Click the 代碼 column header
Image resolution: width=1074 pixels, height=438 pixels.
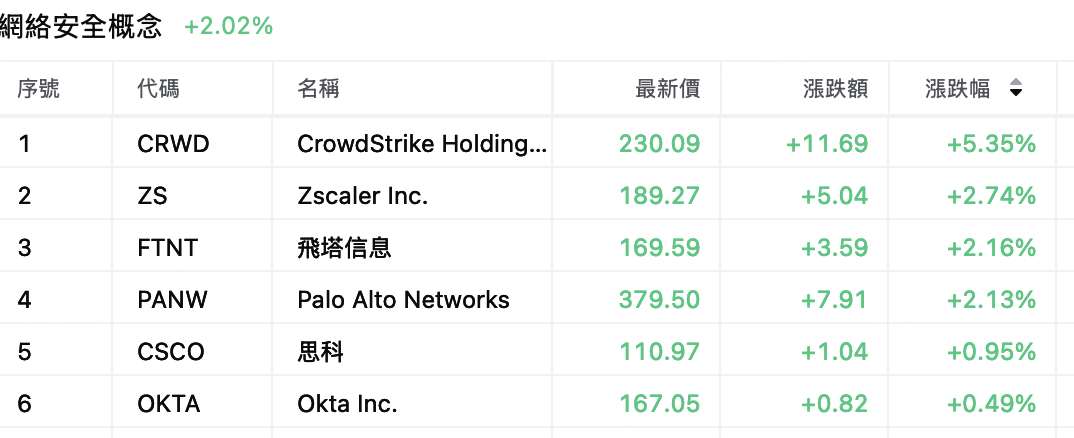158,88
